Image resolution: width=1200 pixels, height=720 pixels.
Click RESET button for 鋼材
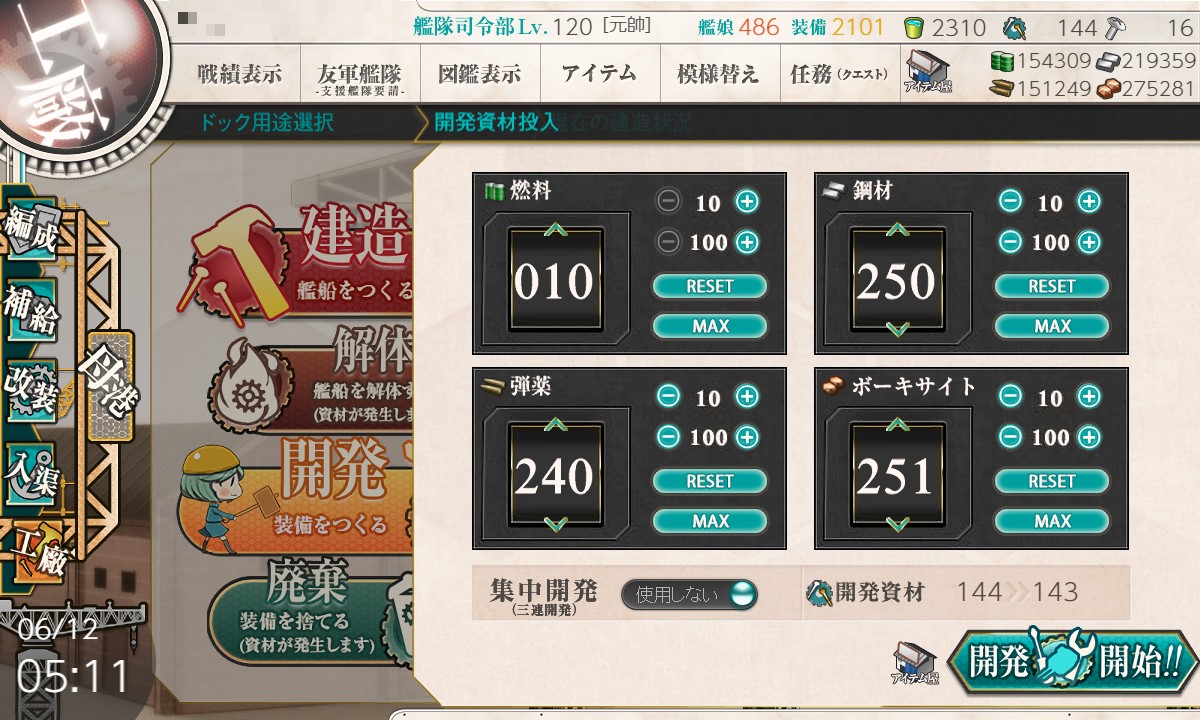click(x=1052, y=286)
